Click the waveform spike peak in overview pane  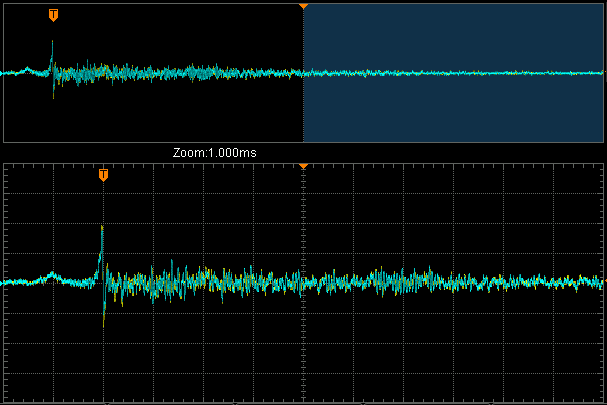52,41
